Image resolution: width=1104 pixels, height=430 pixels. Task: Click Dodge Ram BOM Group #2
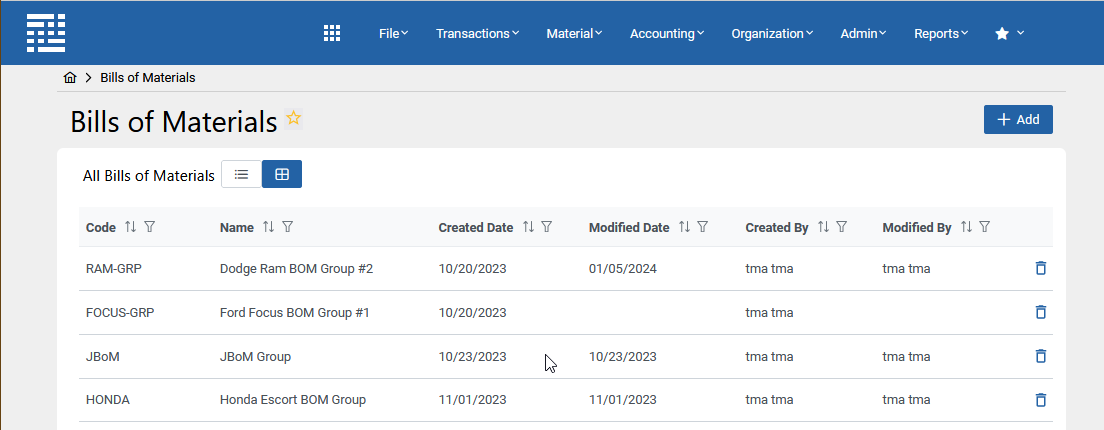(296, 269)
